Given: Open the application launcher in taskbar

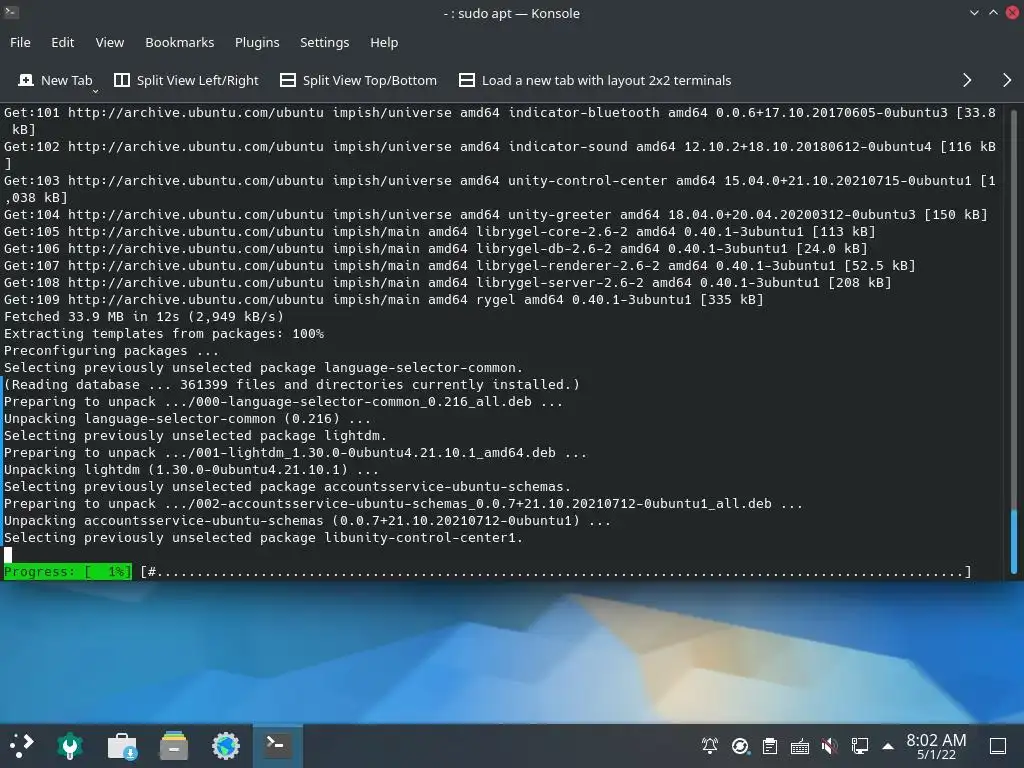Looking at the screenshot, I should point(21,745).
